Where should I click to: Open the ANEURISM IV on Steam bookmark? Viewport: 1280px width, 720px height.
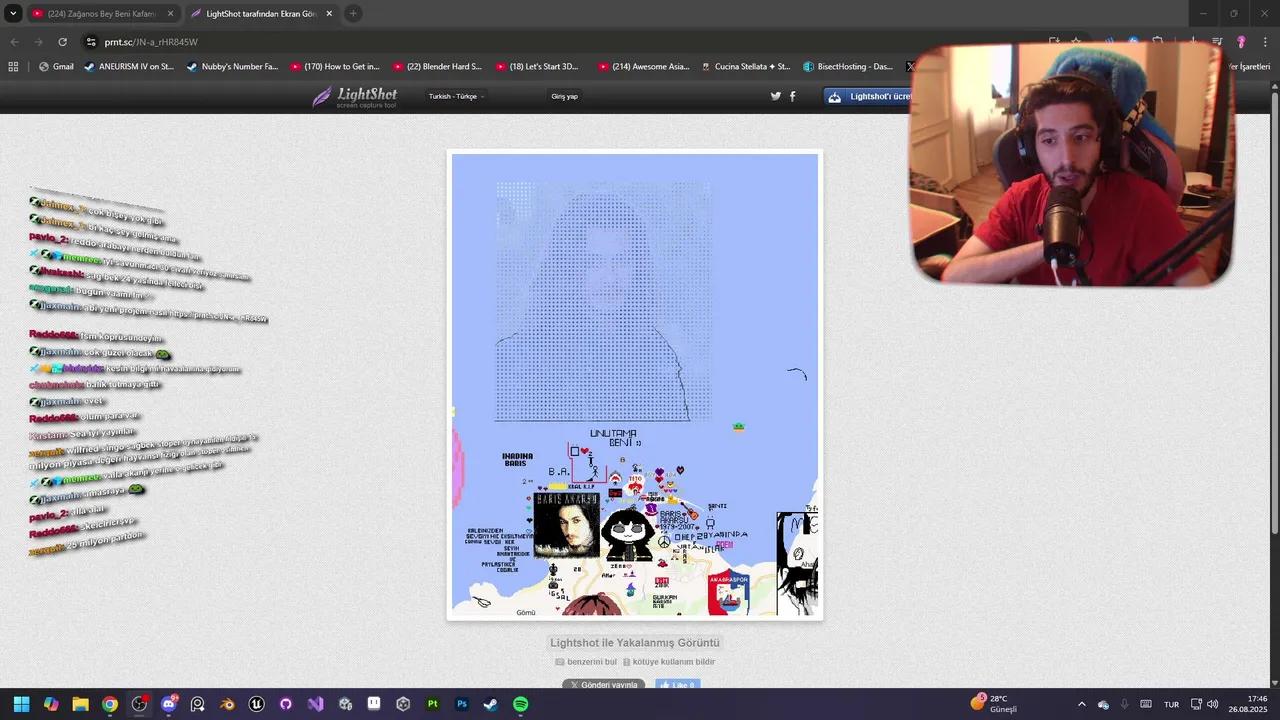click(129, 67)
